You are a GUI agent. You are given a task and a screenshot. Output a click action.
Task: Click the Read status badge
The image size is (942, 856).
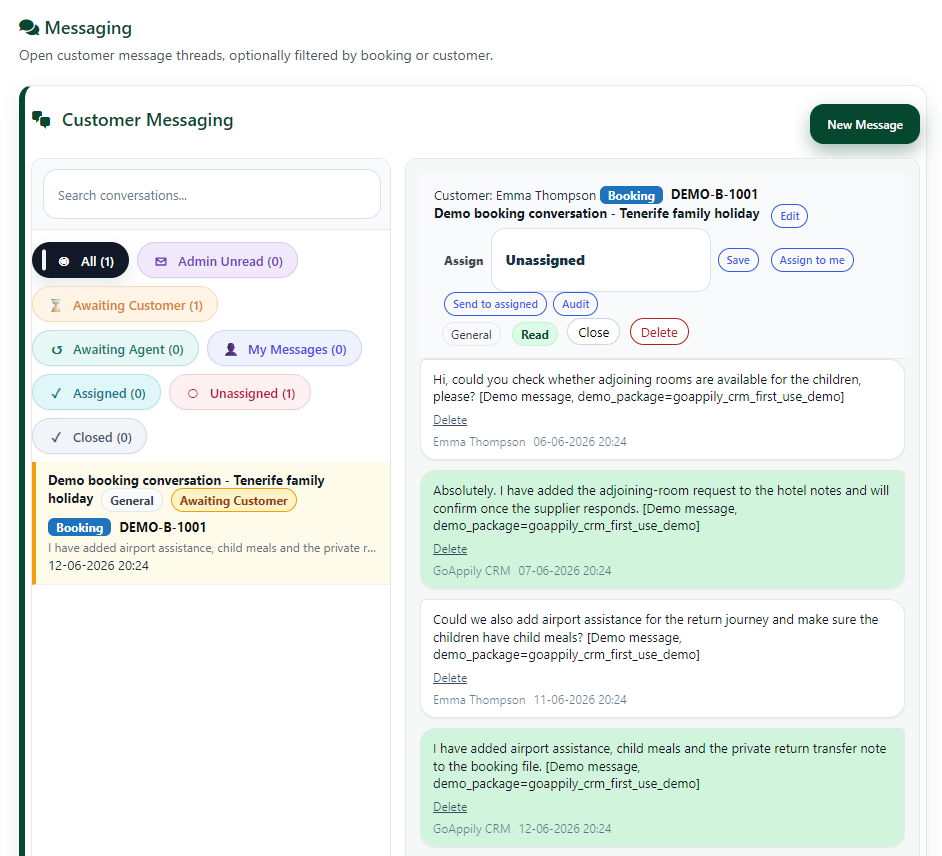[535, 335]
